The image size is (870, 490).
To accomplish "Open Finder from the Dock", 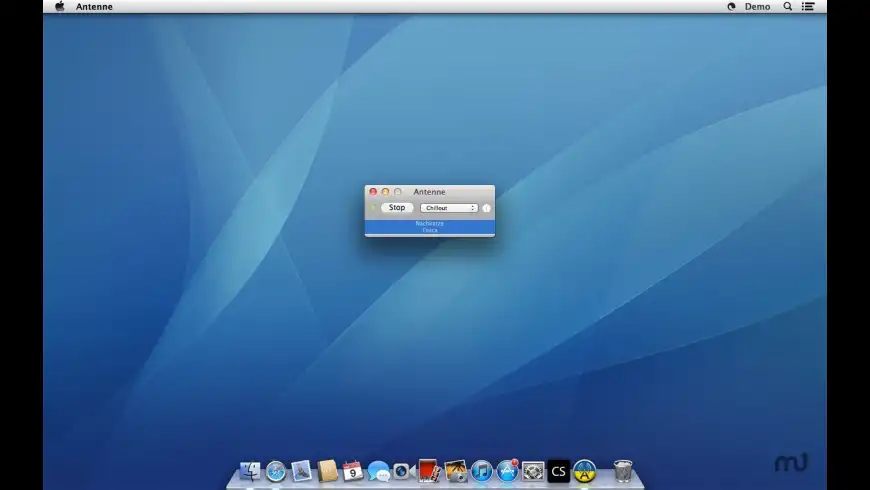I will coord(250,471).
